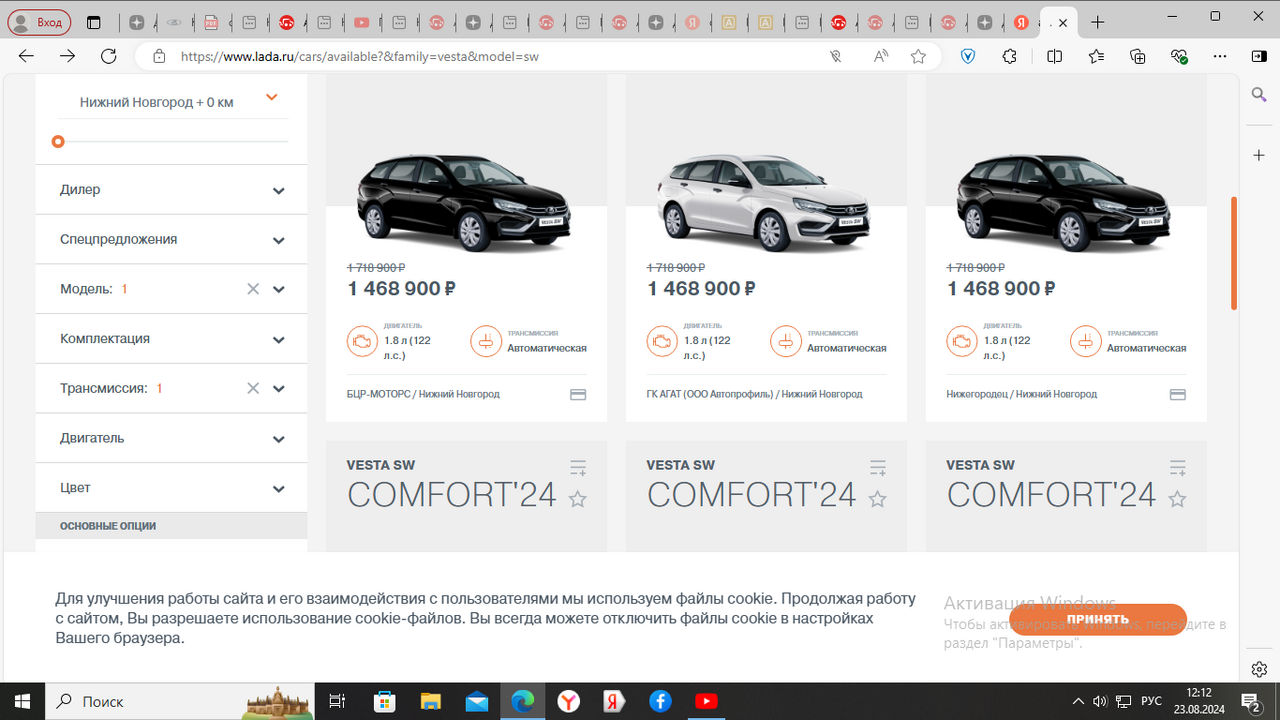Add a sidebar app with plus

1259,156
